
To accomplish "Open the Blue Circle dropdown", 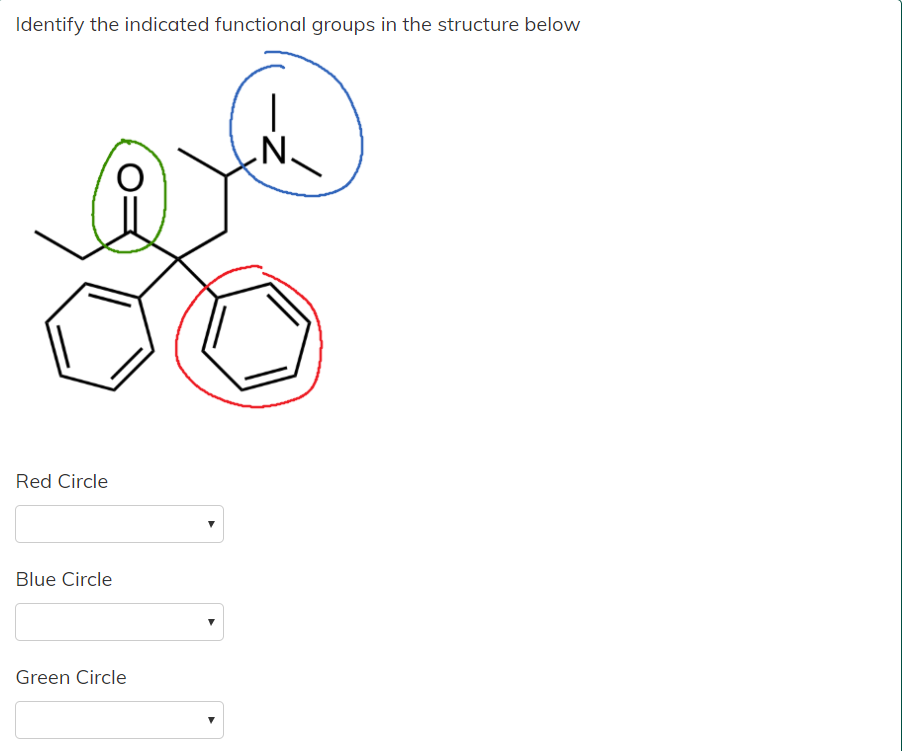I will click(119, 621).
